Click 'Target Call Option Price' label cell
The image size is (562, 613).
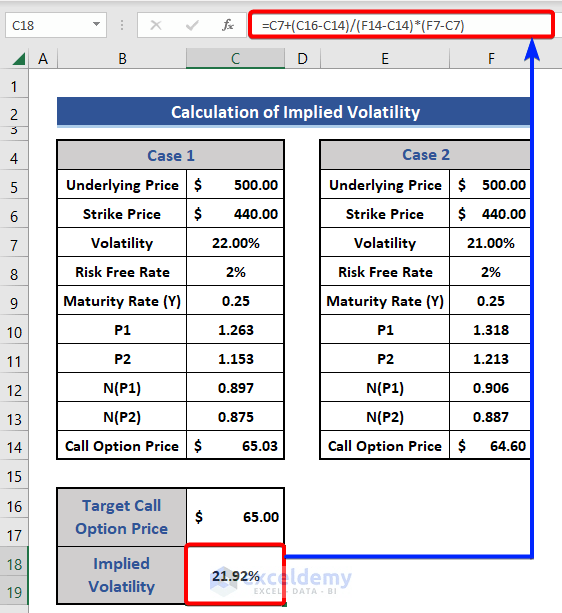click(x=122, y=517)
